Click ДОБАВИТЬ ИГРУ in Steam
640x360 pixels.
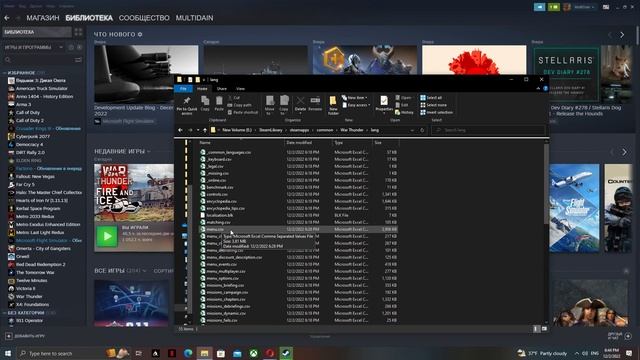point(26,336)
